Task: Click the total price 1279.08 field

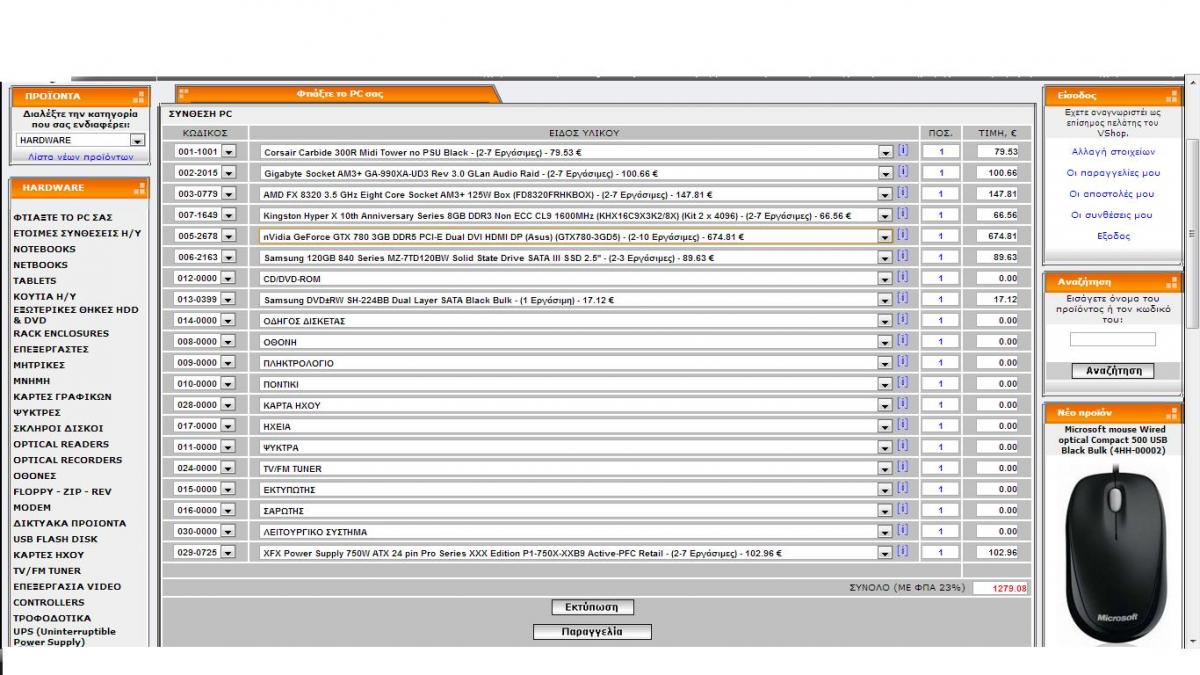Action: click(1000, 588)
